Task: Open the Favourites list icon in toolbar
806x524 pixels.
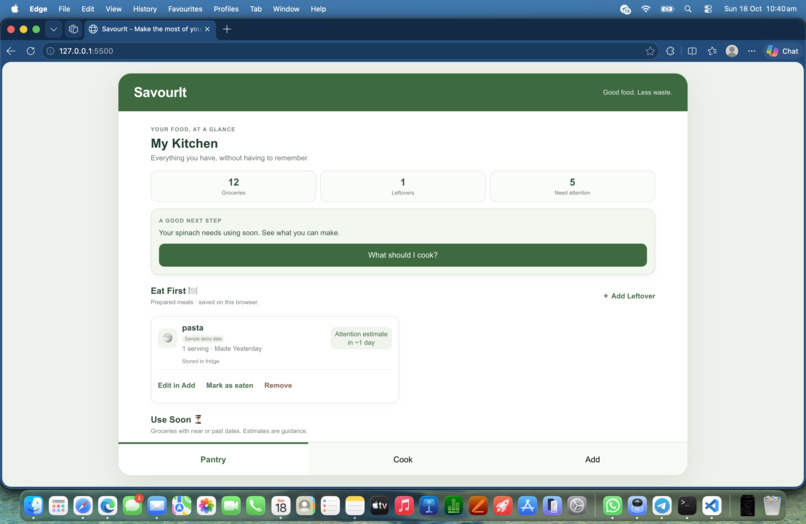Action: [712, 51]
